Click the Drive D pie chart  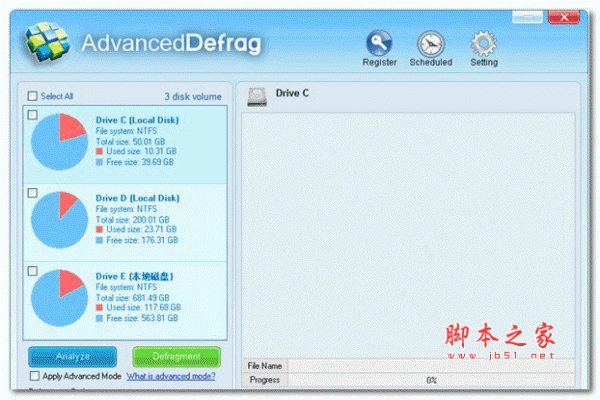coord(59,220)
